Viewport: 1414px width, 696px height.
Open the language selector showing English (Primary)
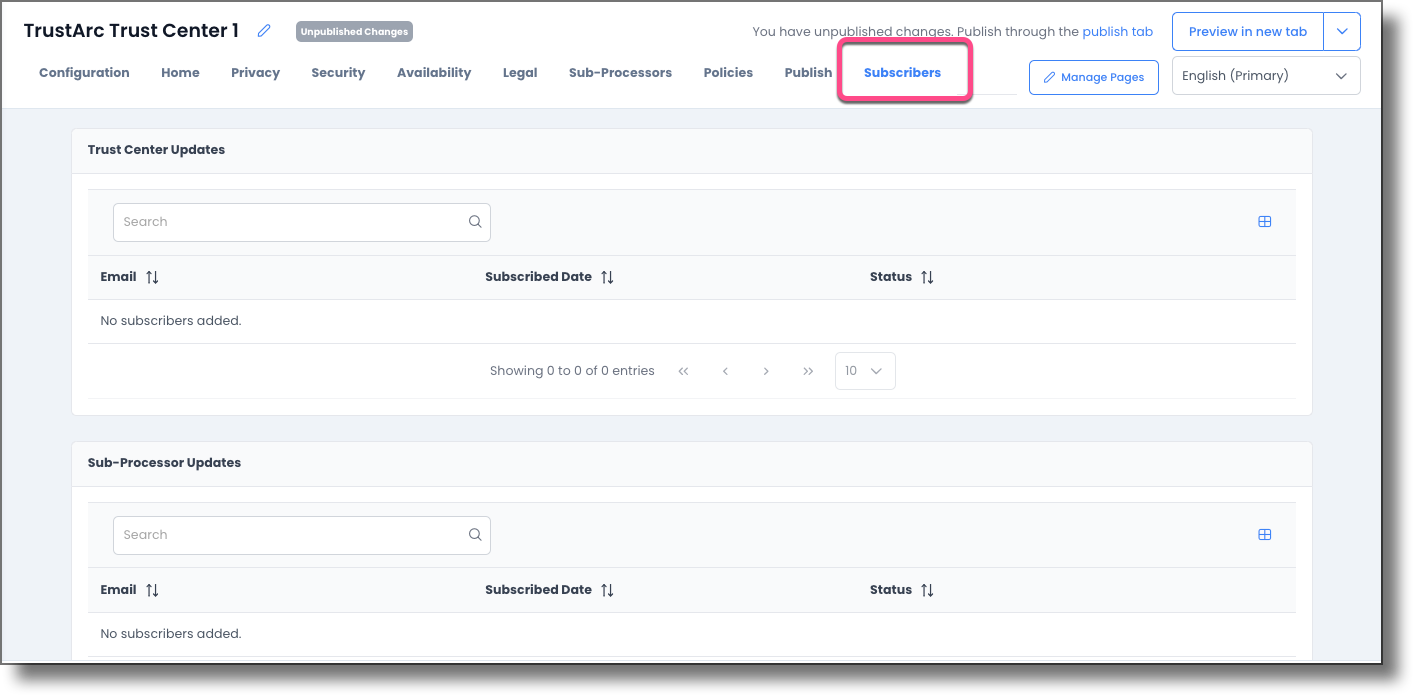point(1265,75)
